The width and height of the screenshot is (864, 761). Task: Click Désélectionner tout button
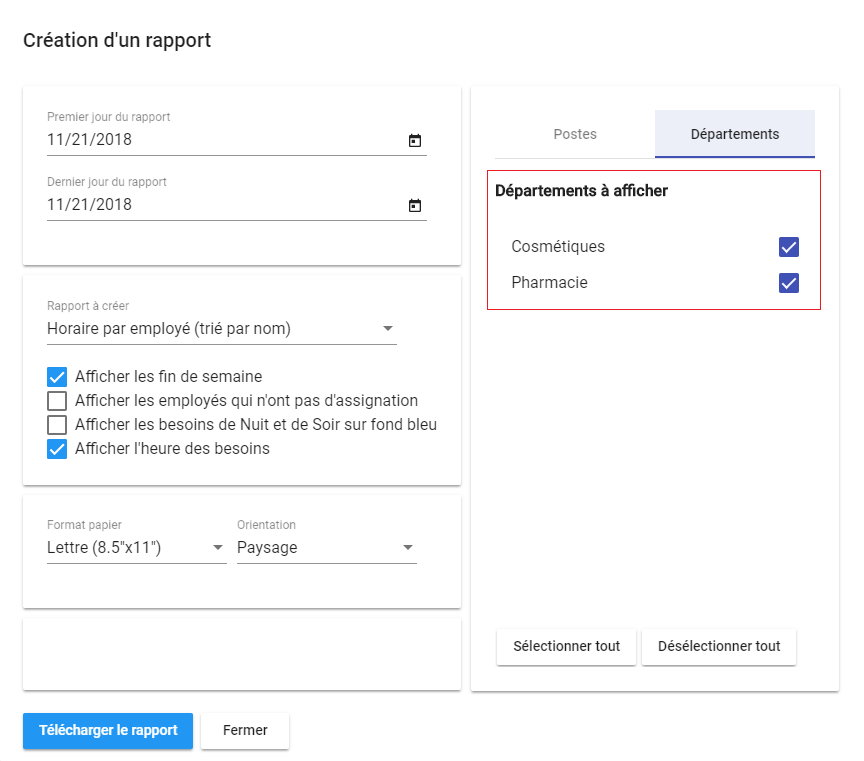point(719,646)
